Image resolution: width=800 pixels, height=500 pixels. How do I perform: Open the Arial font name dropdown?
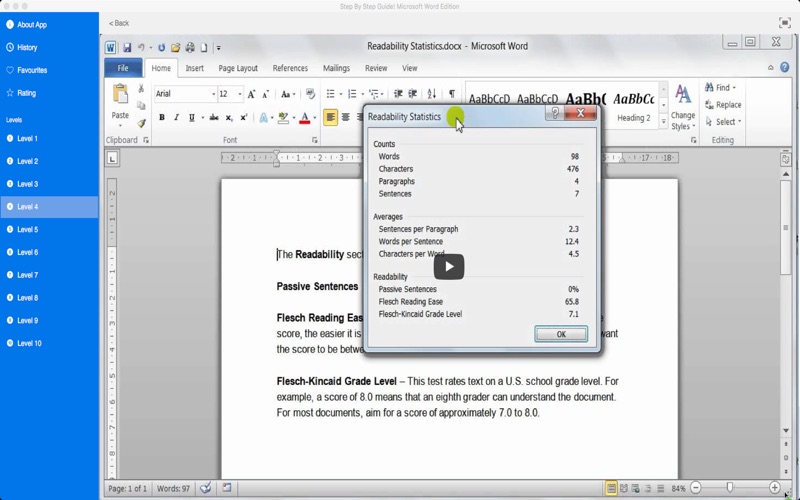coord(213,94)
